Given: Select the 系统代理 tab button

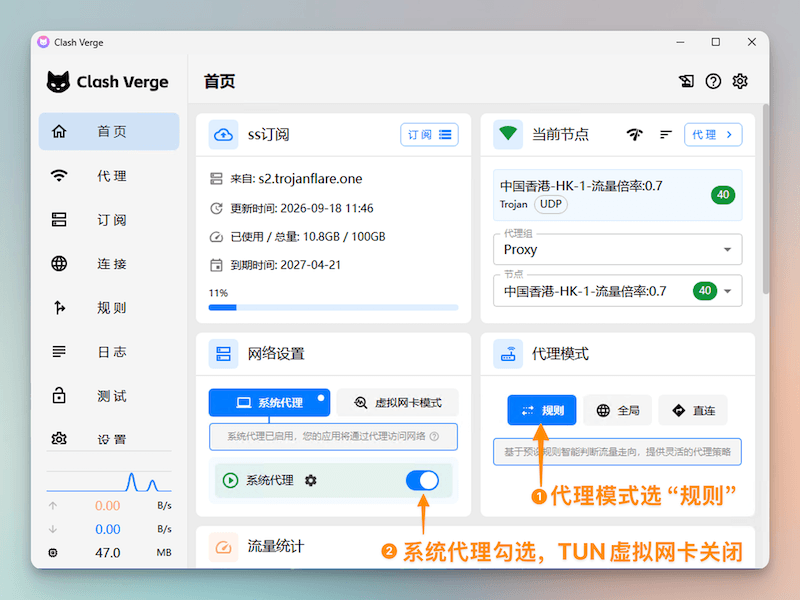Looking at the screenshot, I should 269,403.
